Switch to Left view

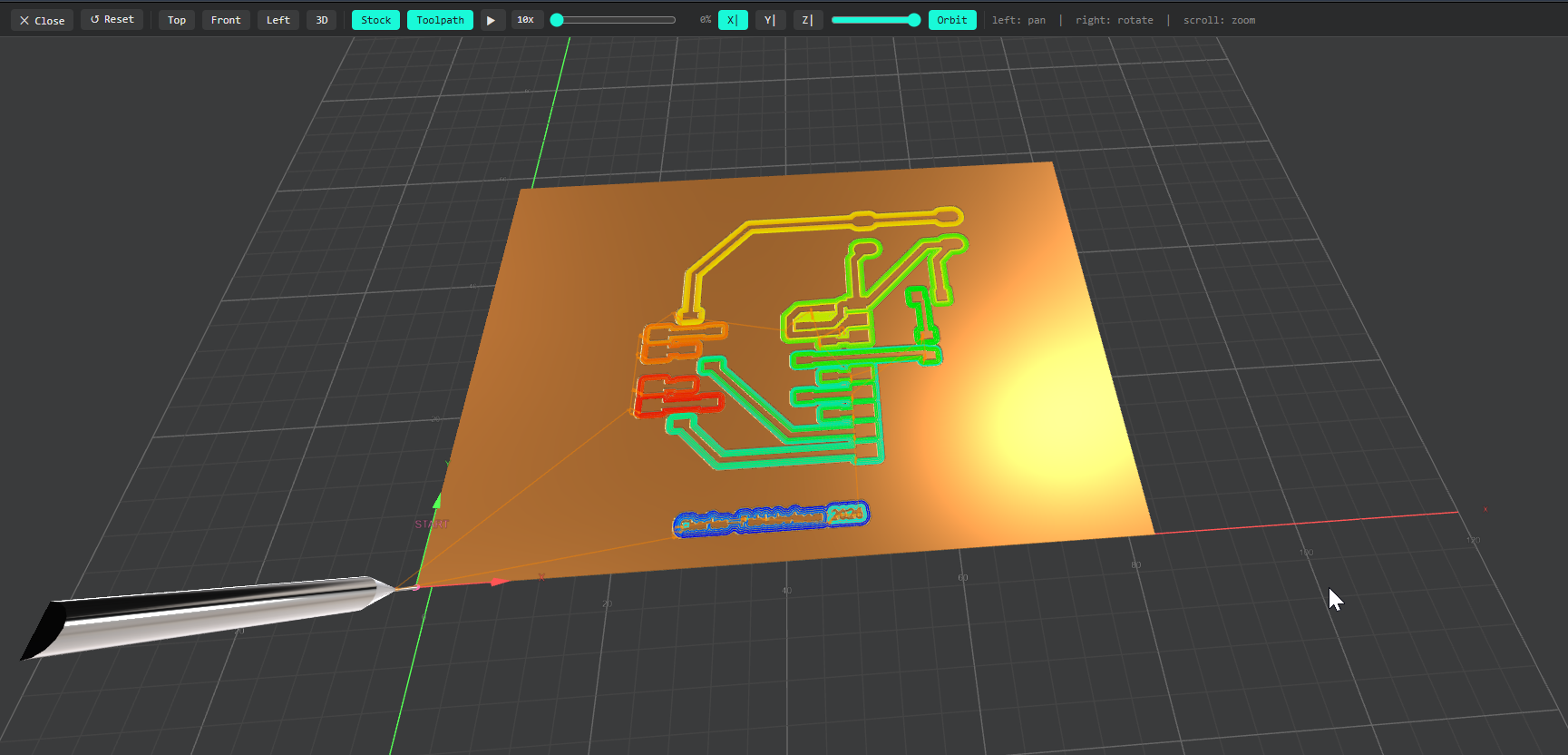click(x=278, y=20)
